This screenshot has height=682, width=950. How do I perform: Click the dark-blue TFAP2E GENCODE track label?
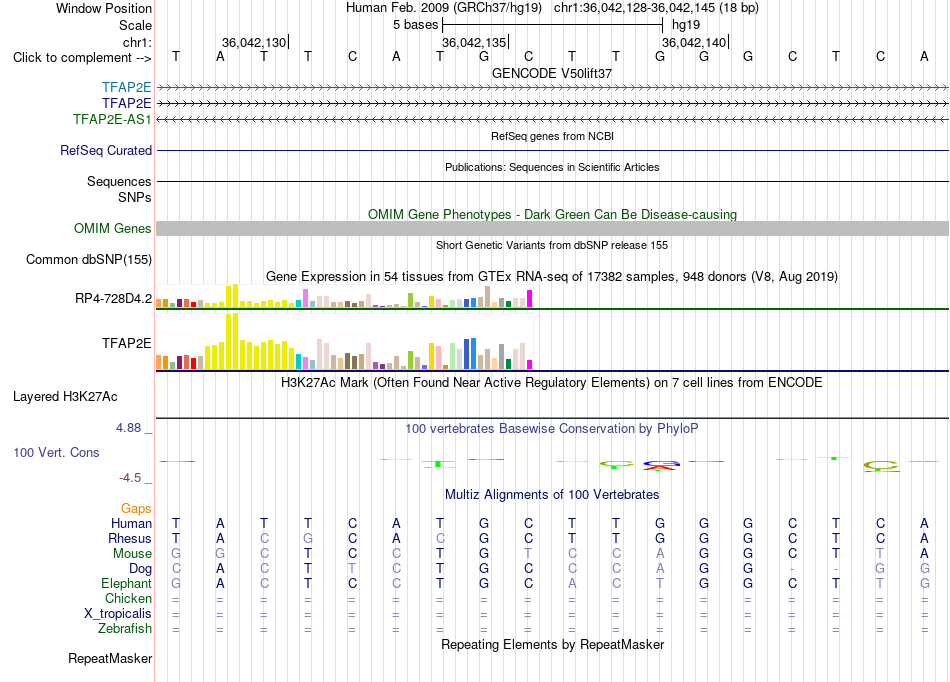127,104
